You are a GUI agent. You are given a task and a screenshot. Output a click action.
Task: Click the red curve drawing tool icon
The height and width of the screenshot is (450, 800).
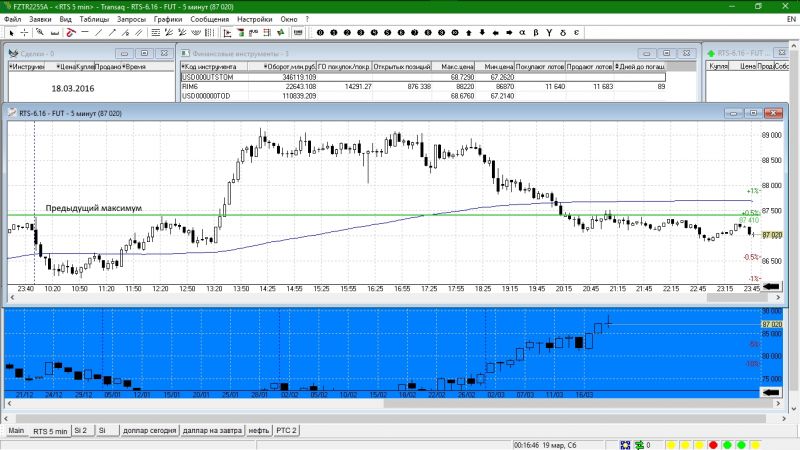coord(70,33)
